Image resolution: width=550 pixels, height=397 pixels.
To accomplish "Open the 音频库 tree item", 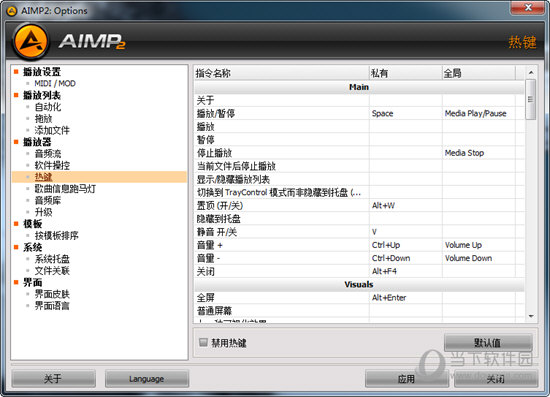I will click(48, 200).
